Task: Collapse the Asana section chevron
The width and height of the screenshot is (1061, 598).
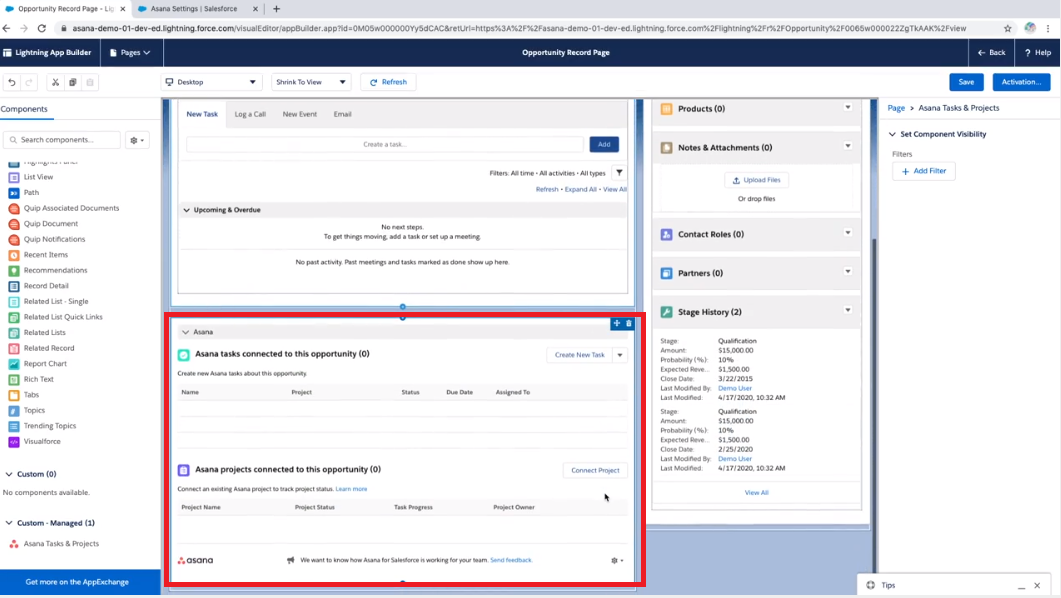Action: [185, 332]
